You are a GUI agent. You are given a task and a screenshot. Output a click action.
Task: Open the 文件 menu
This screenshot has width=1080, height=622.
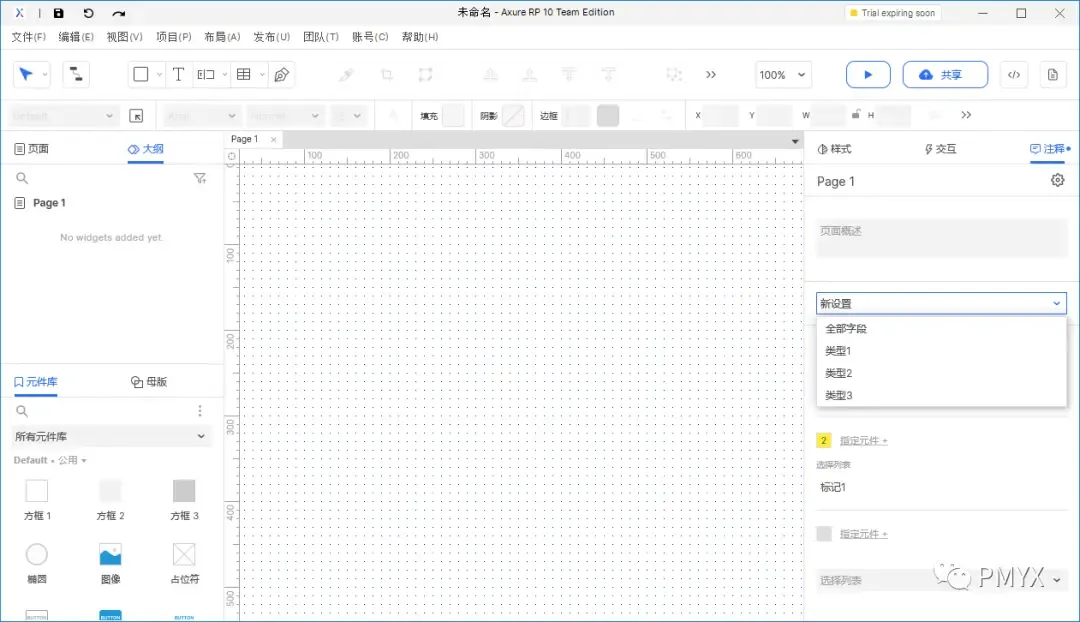pyautogui.click(x=27, y=36)
